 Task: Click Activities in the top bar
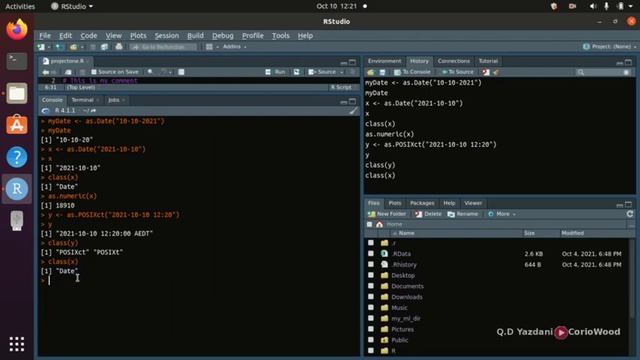click(20, 6)
